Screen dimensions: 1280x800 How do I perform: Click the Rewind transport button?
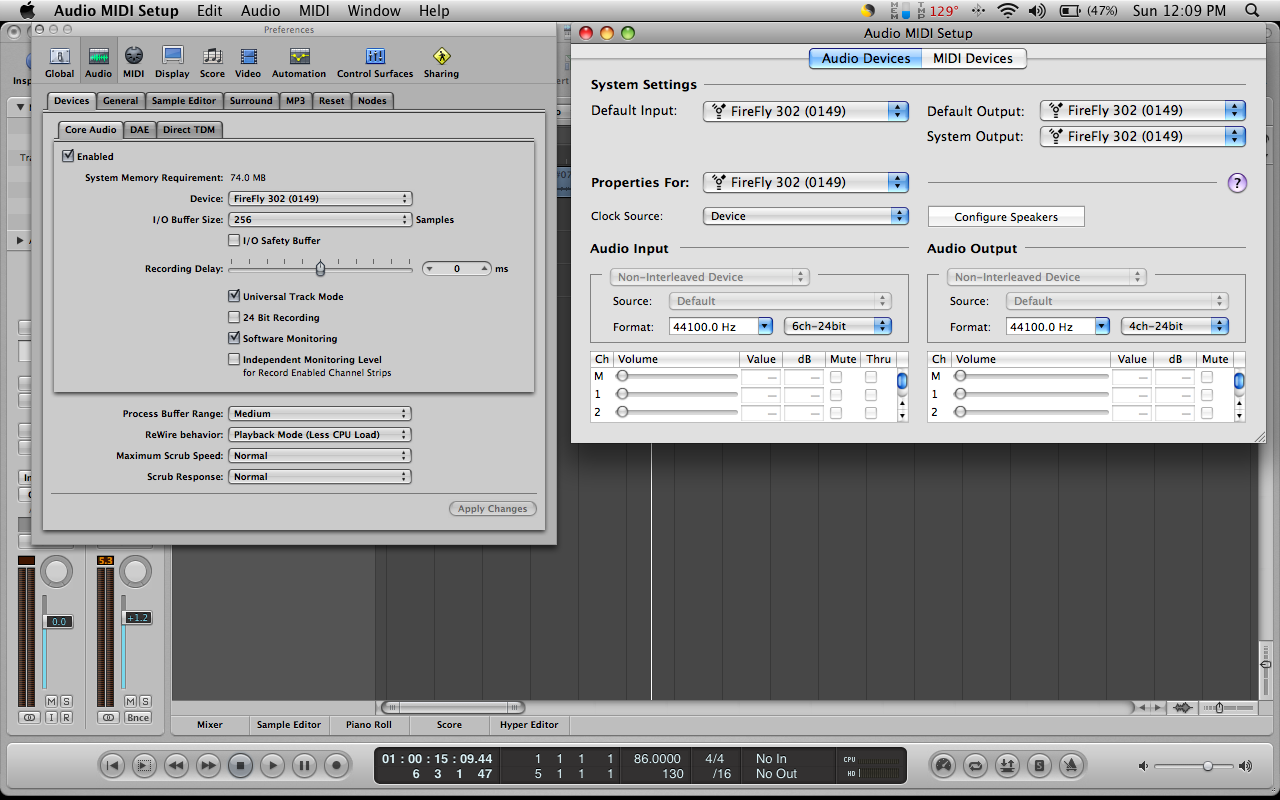(176, 766)
